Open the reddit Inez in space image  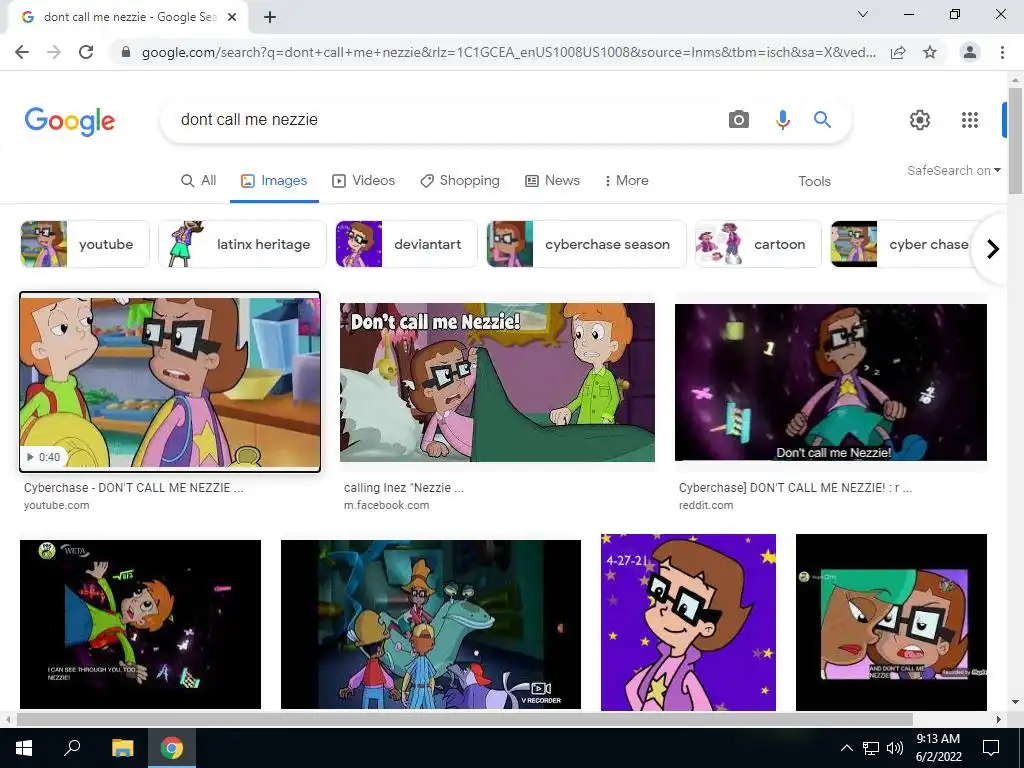[831, 382]
